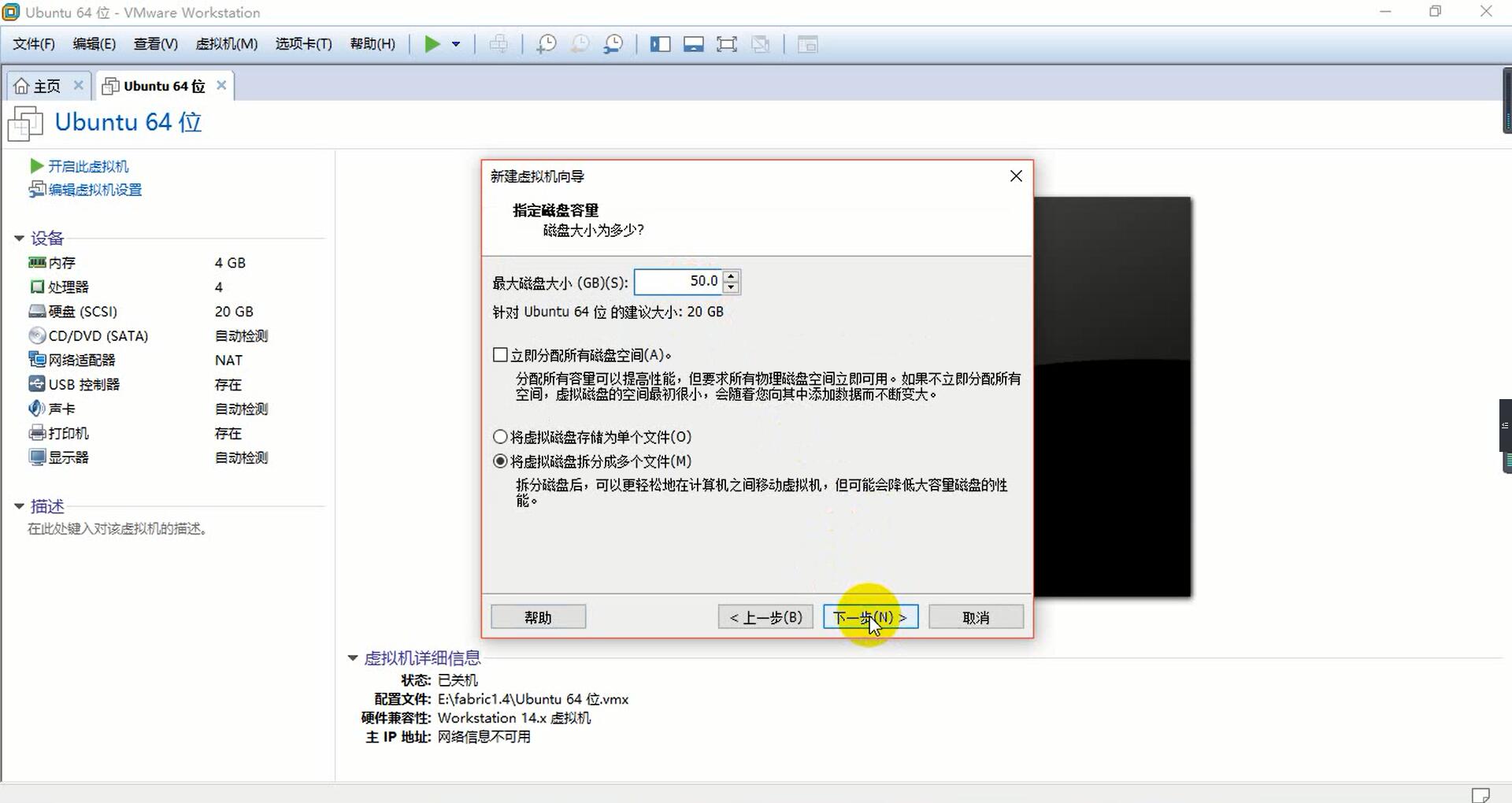
Task: Click the NAT network adapter value
Action: 228,361
